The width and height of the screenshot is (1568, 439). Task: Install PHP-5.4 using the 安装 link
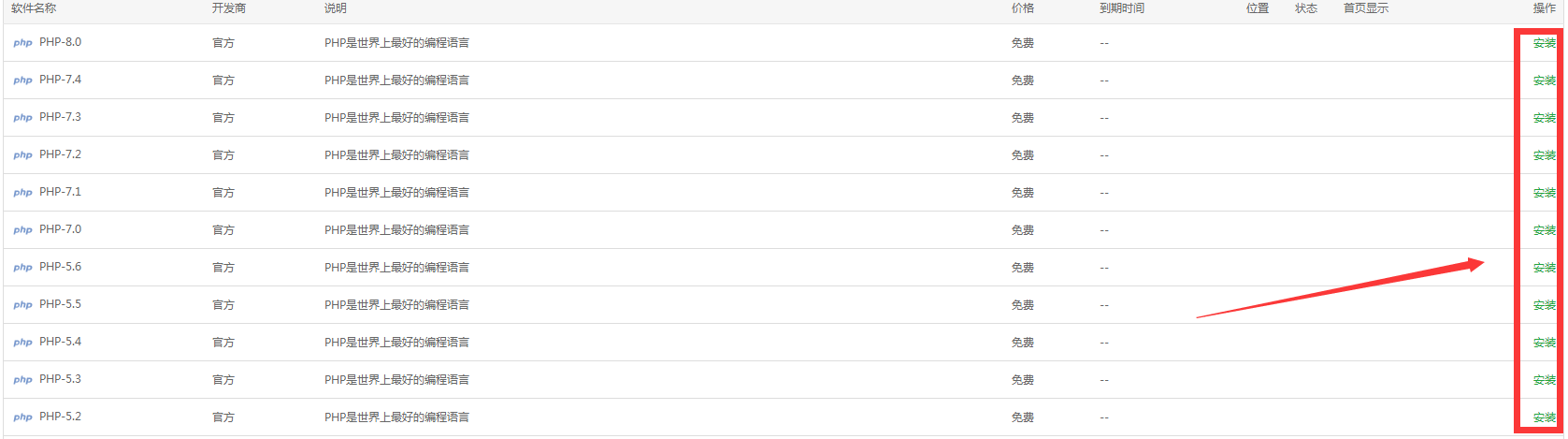click(1544, 343)
